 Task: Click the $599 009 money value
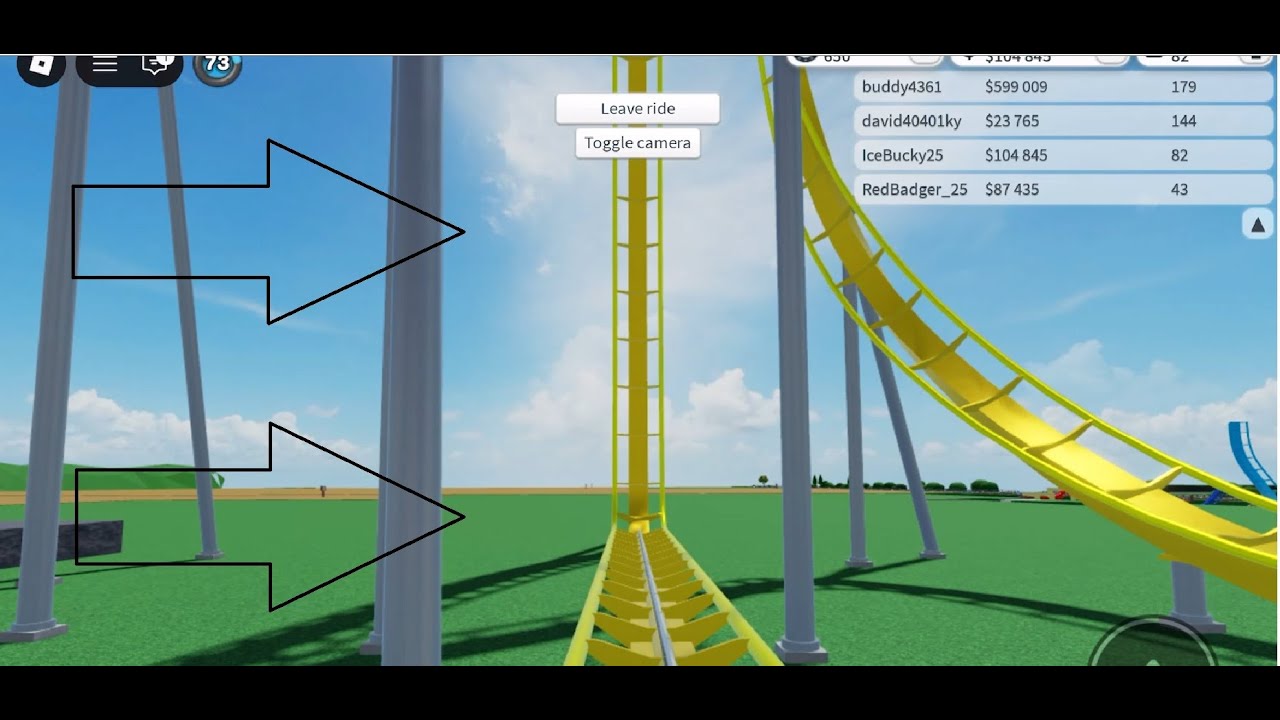pos(1016,87)
